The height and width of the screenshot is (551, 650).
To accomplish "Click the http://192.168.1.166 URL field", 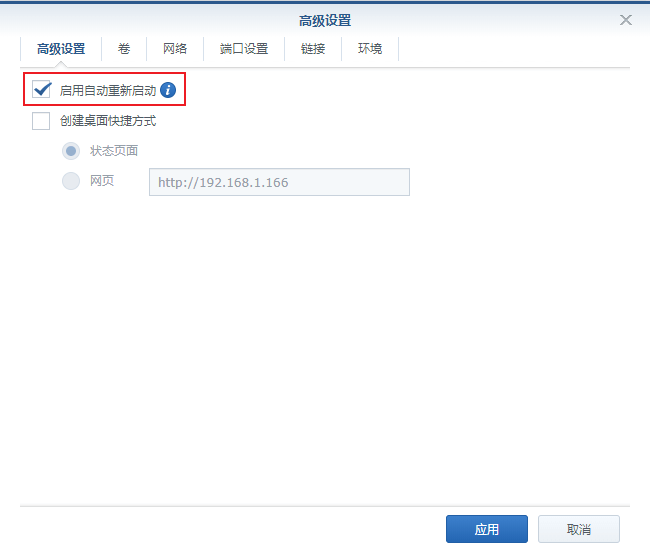I will (279, 182).
